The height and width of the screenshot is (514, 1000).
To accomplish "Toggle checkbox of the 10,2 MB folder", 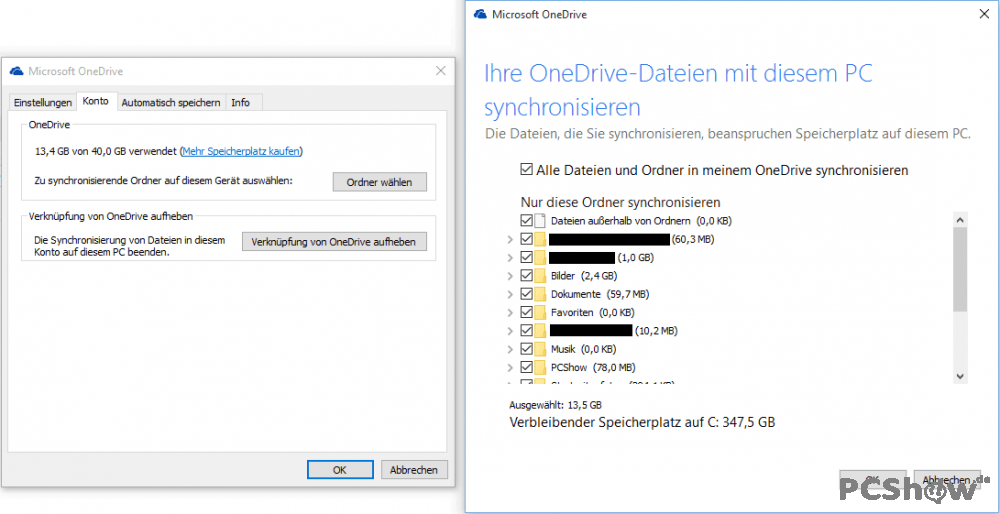I will [x=527, y=331].
